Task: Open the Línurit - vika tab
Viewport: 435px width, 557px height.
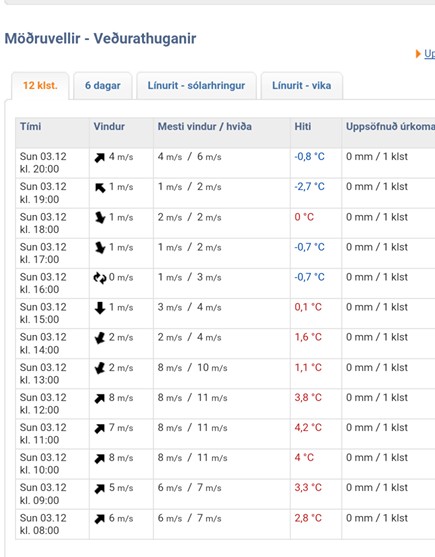Action: [301, 86]
